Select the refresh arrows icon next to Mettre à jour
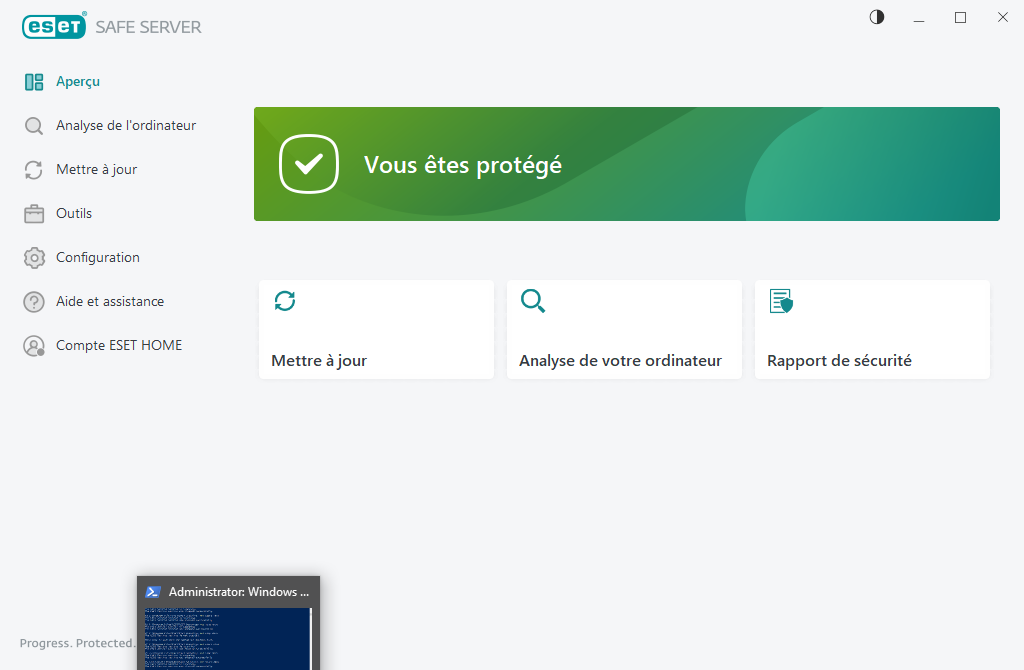This screenshot has height=670, width=1024. pyautogui.click(x=33, y=169)
